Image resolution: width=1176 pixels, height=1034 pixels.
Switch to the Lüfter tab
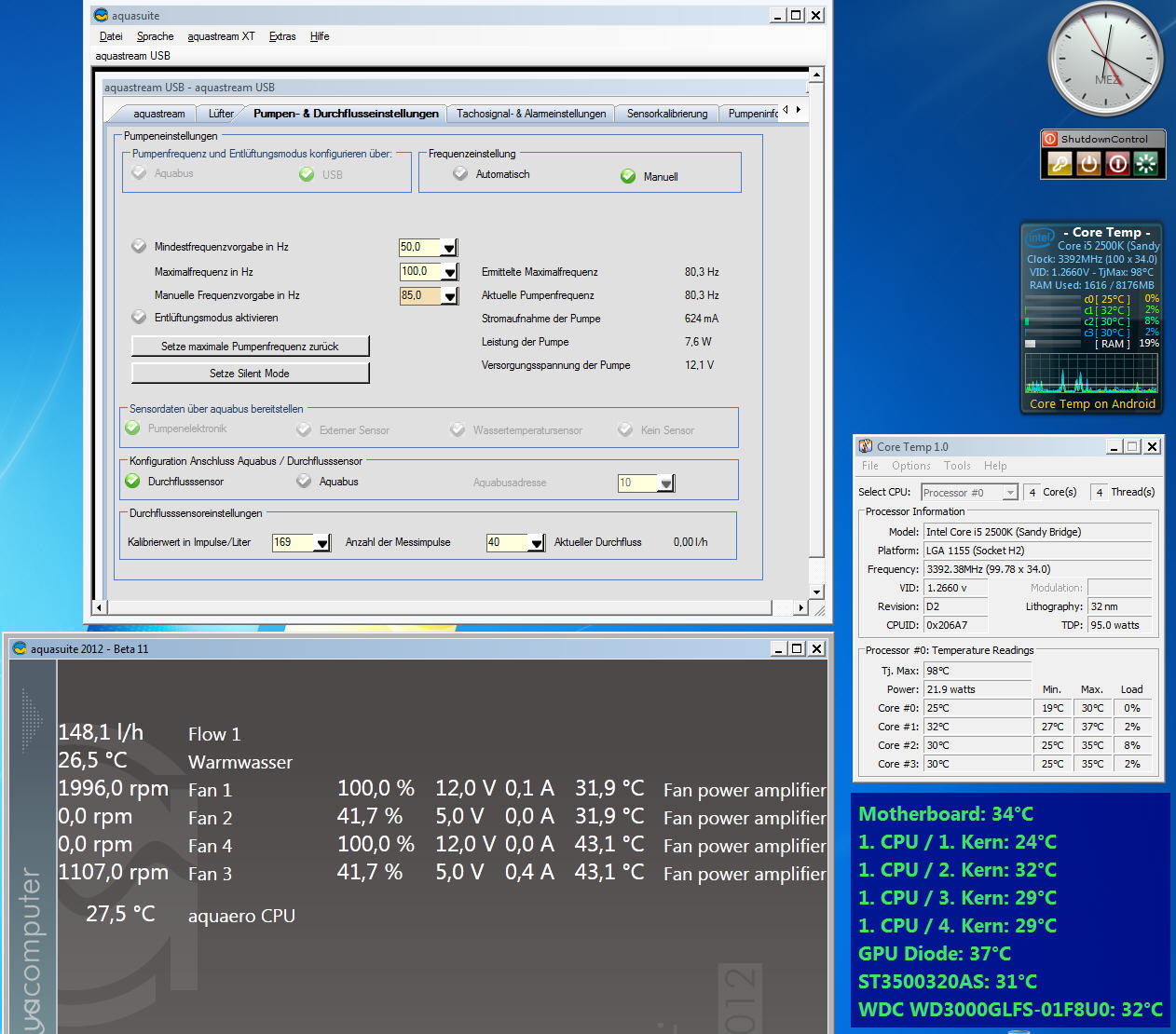[x=221, y=114]
